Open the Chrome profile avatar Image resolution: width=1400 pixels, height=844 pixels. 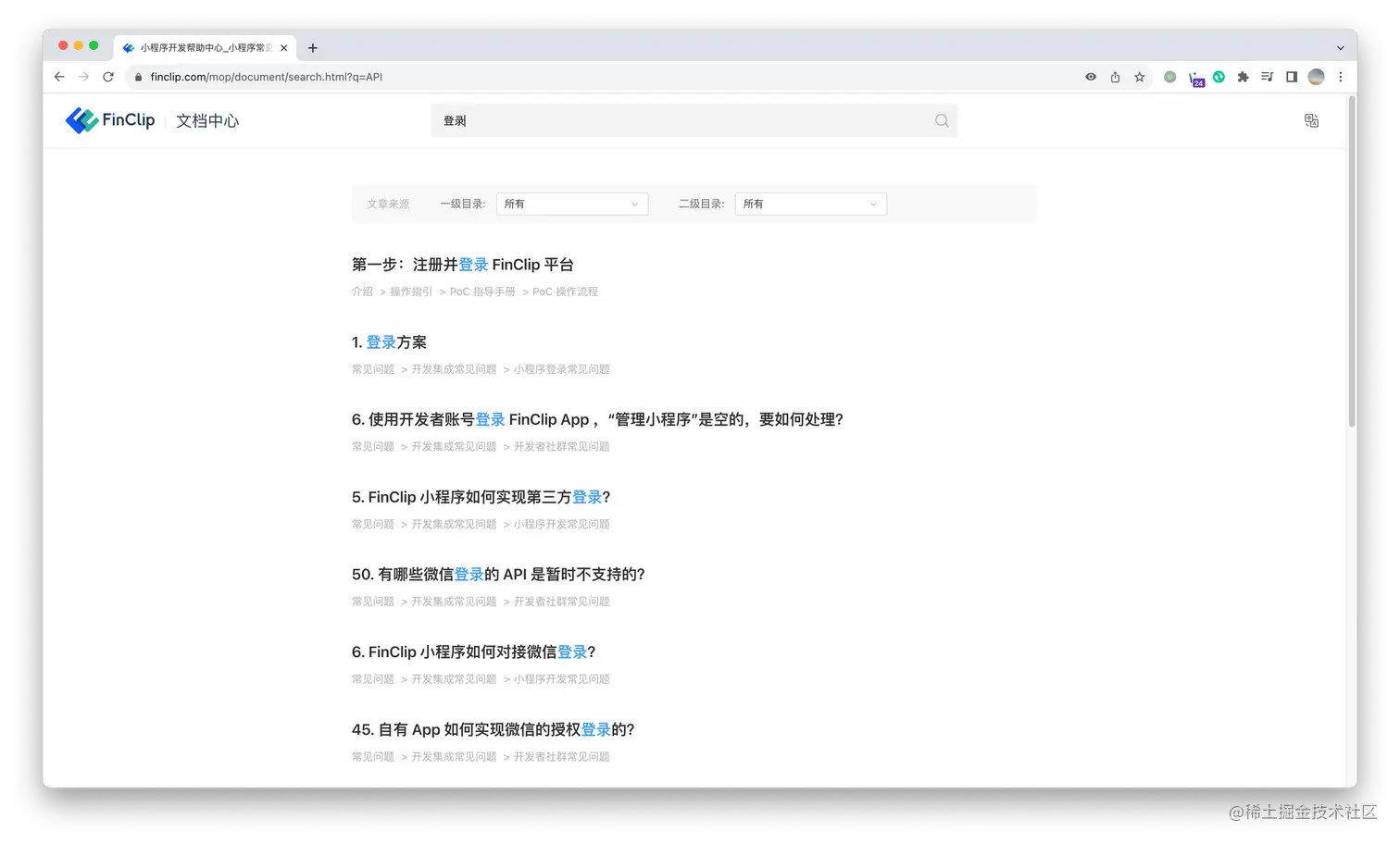click(1316, 77)
